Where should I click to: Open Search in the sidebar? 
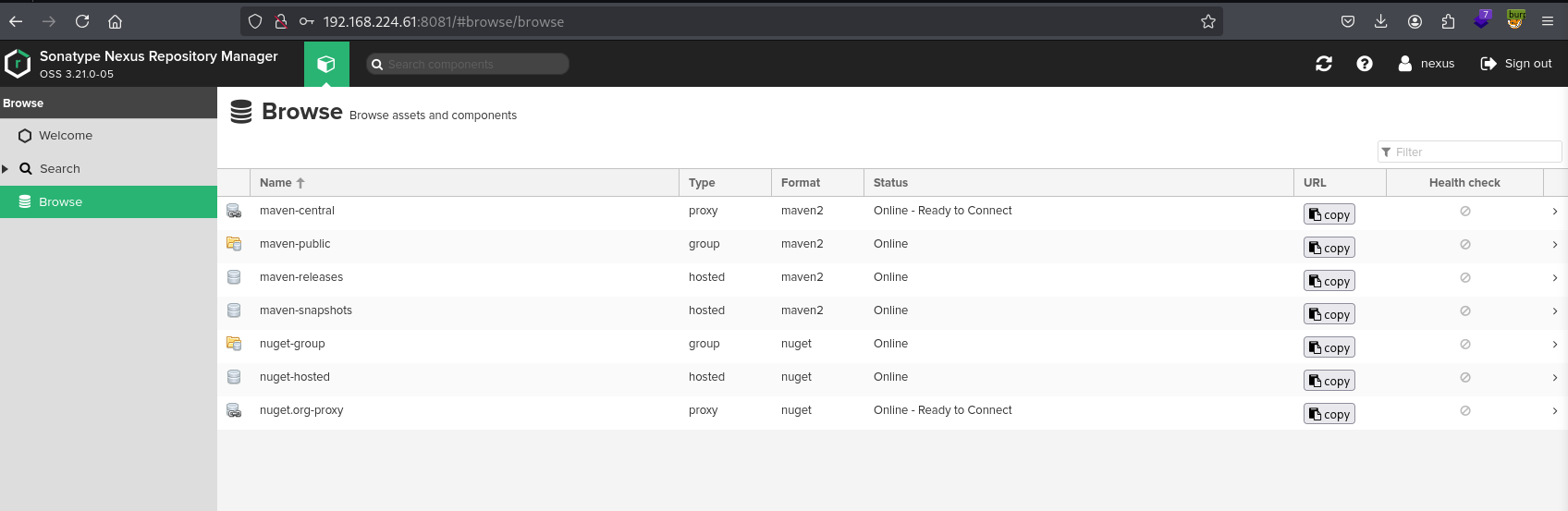point(108,169)
